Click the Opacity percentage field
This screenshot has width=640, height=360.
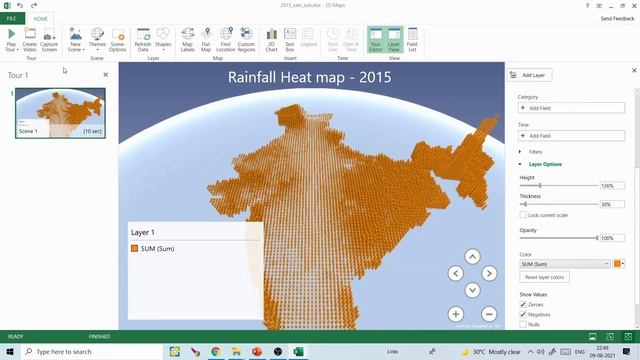[x=612, y=238]
